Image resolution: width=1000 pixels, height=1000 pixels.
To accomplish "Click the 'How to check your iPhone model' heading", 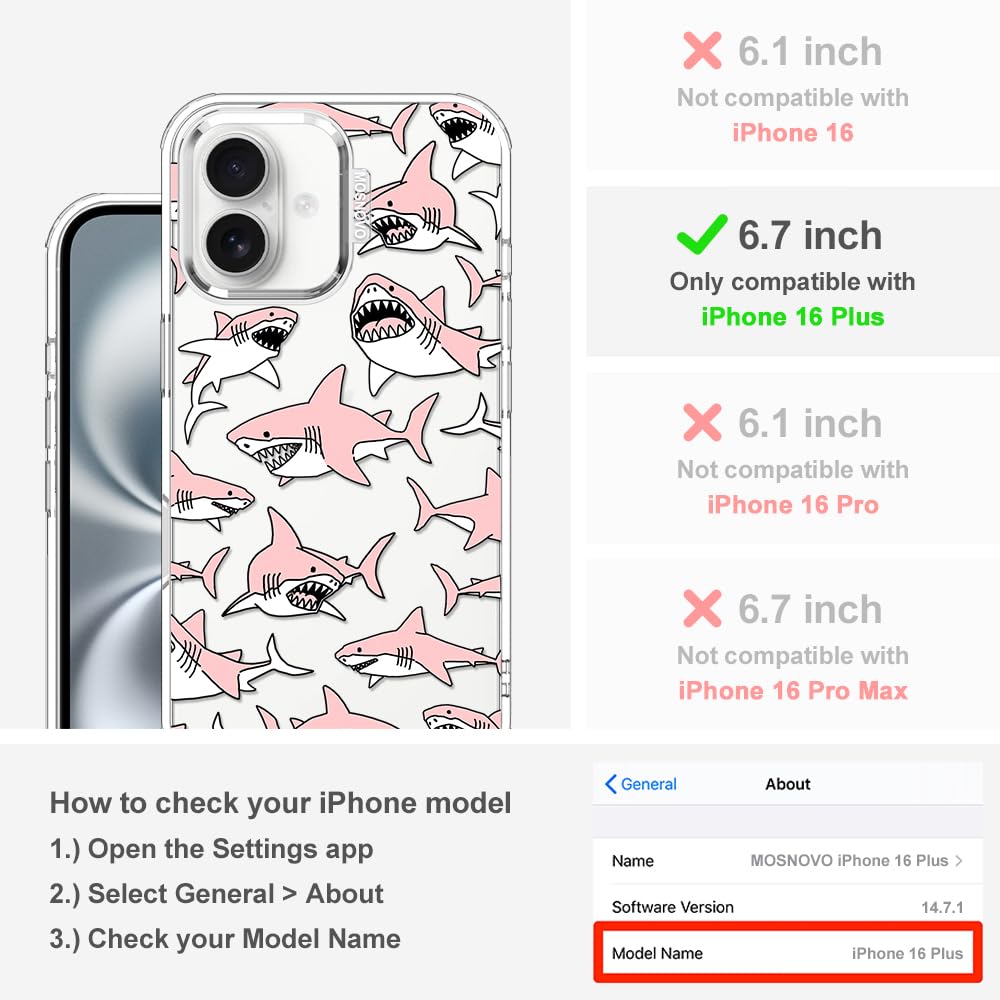I will click(281, 803).
